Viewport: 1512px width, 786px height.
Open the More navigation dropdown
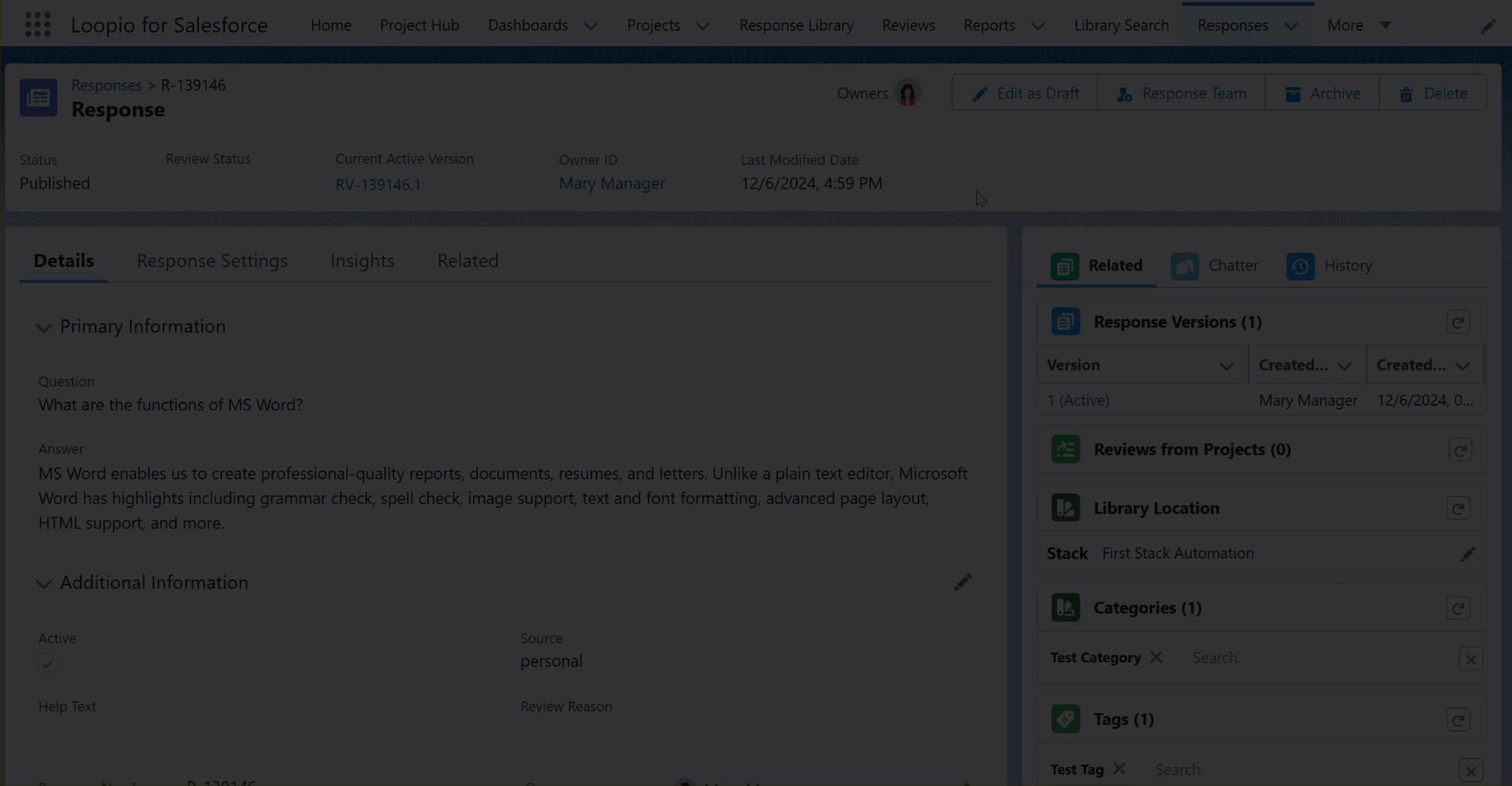pyautogui.click(x=1360, y=25)
